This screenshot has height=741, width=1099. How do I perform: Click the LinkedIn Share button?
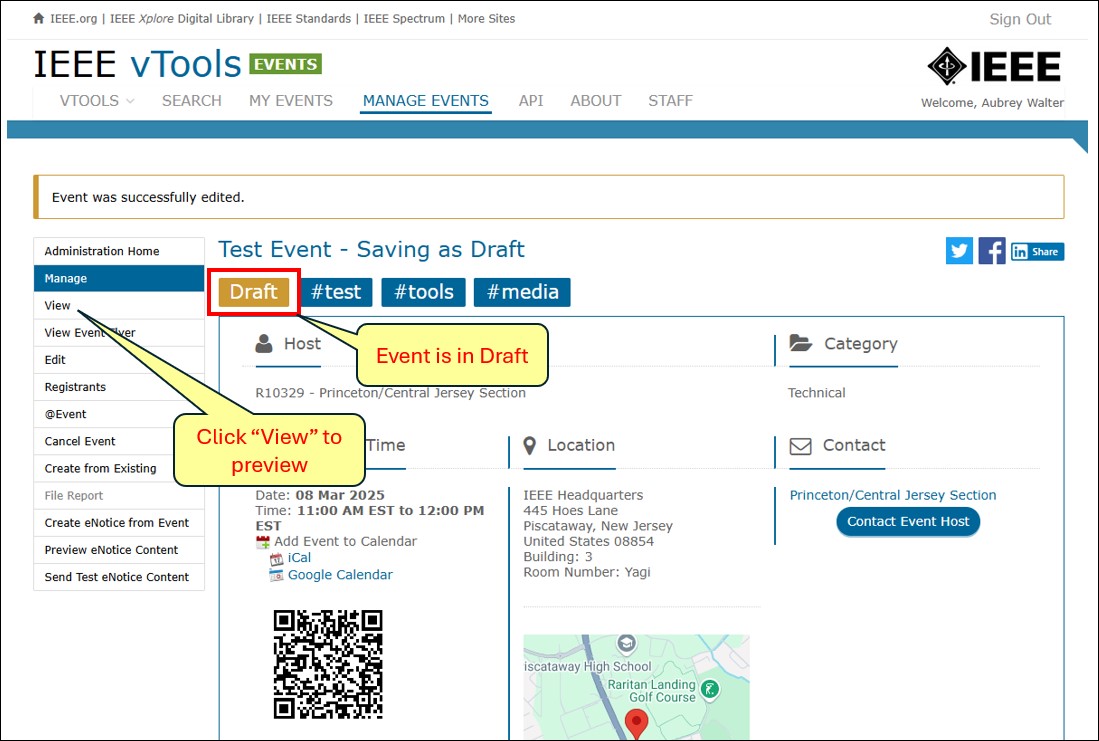[x=1037, y=252]
